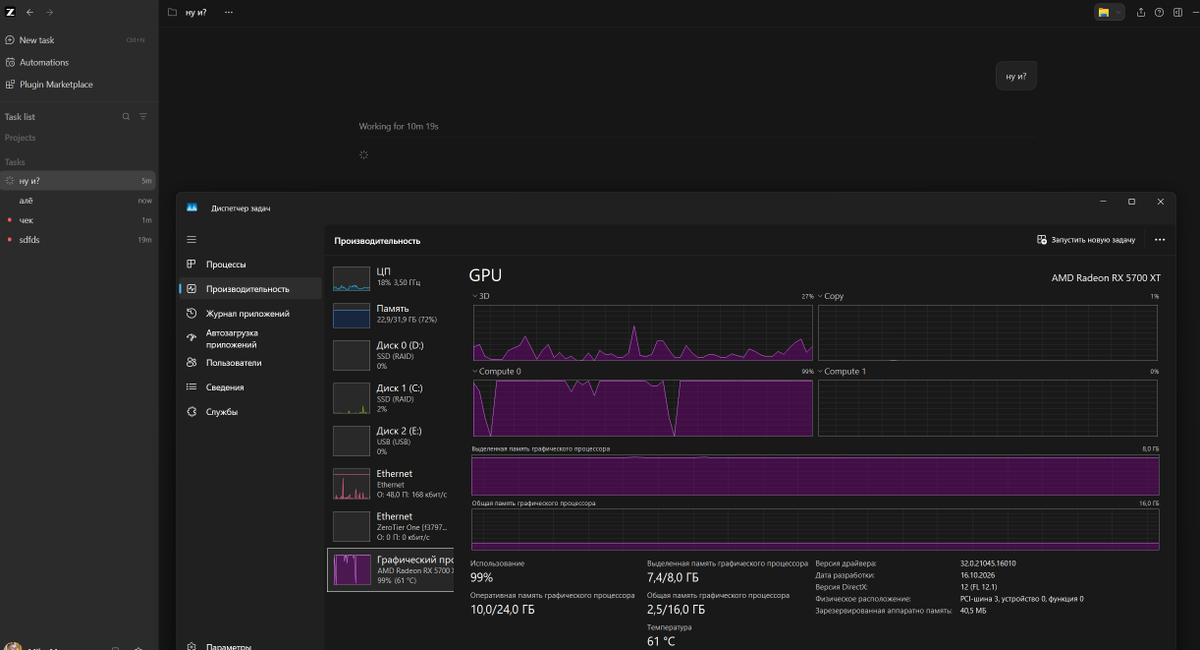Select the Память performance entry

[x=390, y=315]
